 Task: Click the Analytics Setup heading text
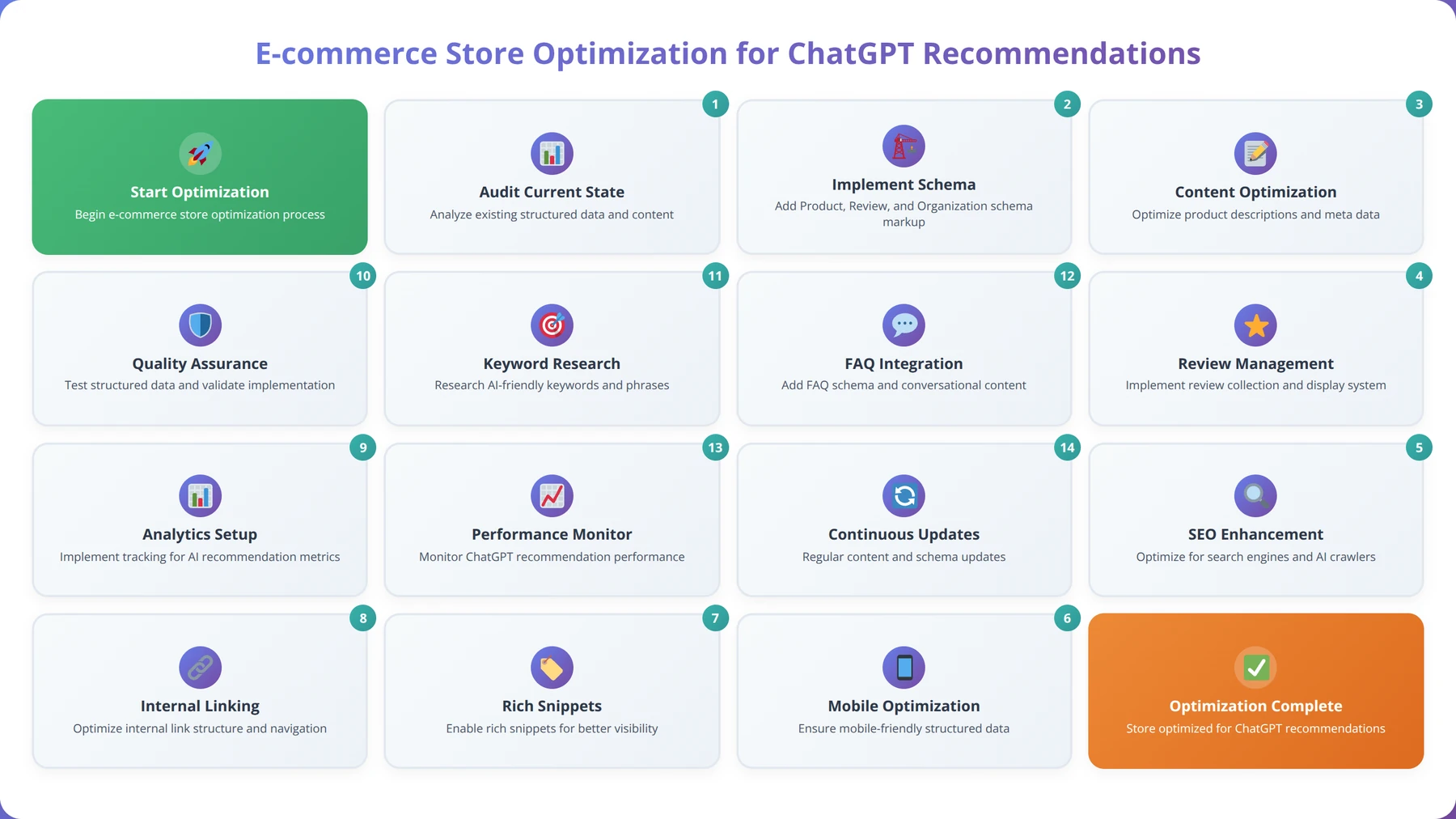[200, 534]
